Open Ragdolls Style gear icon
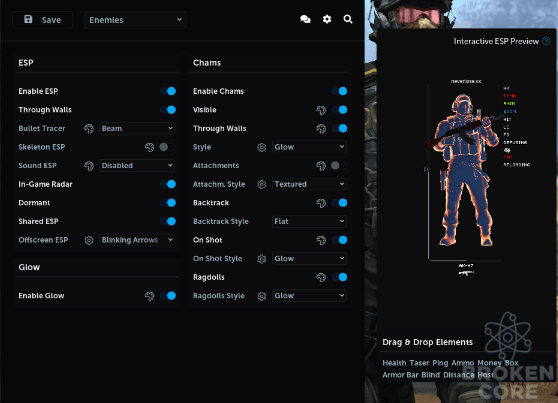 point(262,296)
